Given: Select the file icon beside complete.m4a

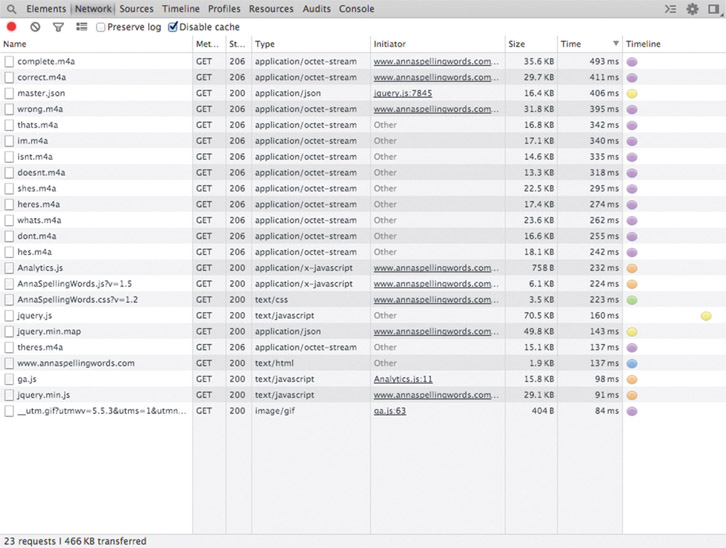Looking at the screenshot, I should 9,62.
